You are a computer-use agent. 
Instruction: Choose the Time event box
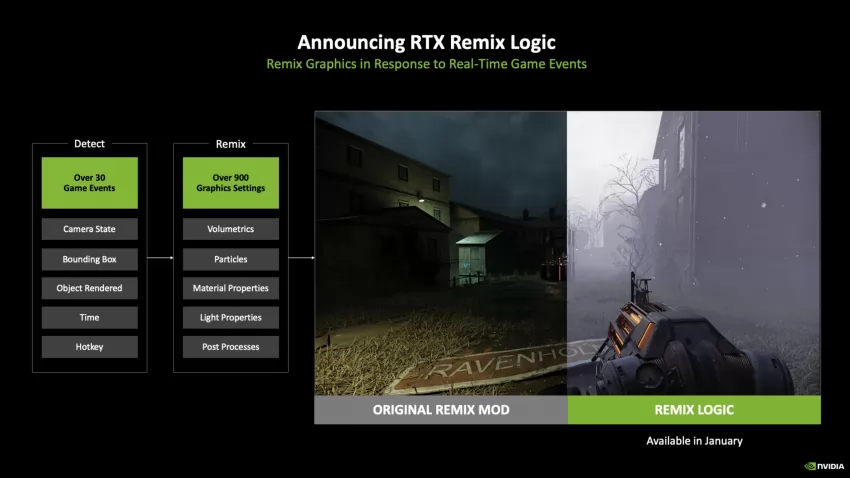pos(90,317)
